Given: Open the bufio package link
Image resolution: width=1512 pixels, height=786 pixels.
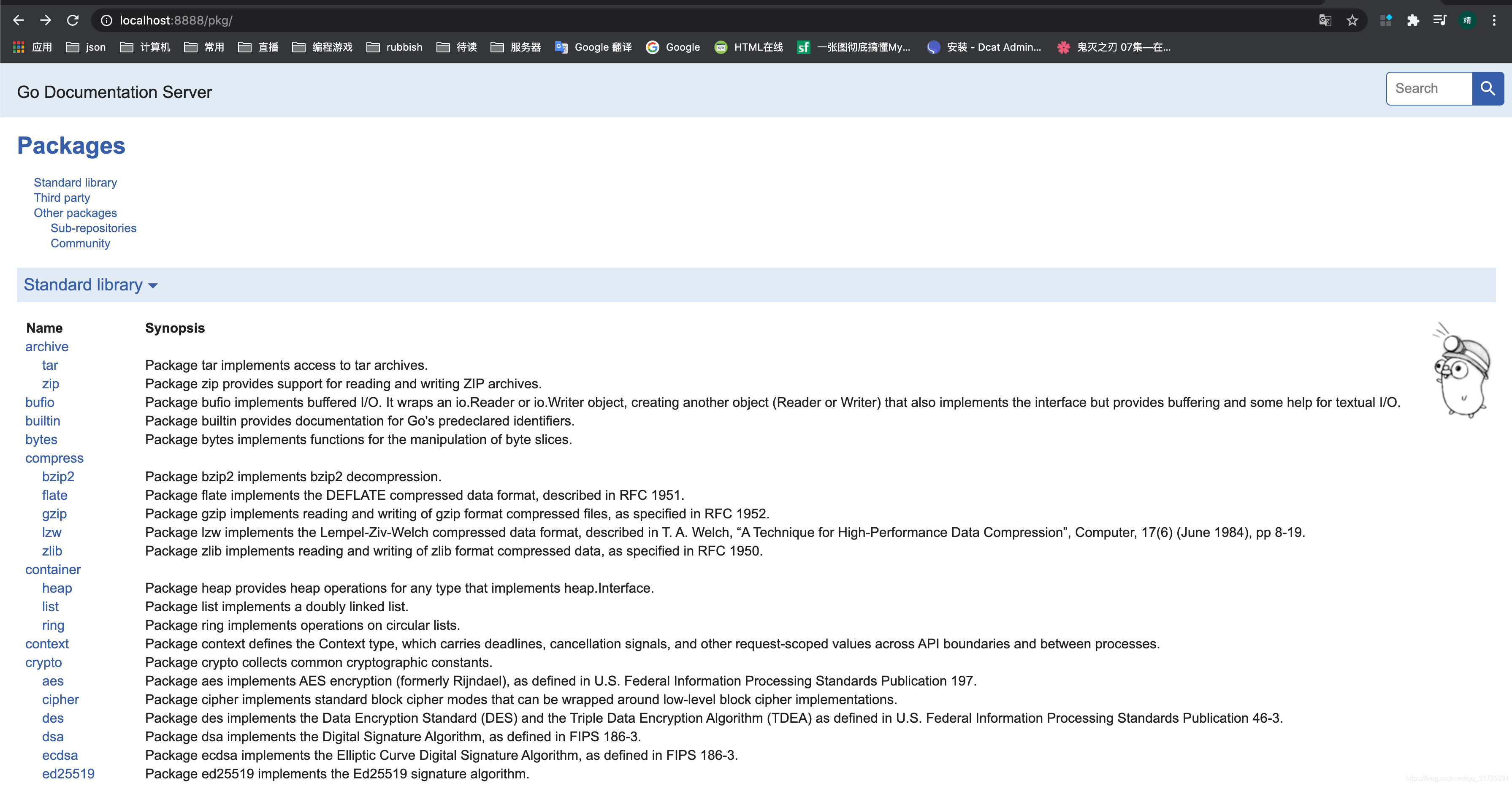Looking at the screenshot, I should [39, 402].
